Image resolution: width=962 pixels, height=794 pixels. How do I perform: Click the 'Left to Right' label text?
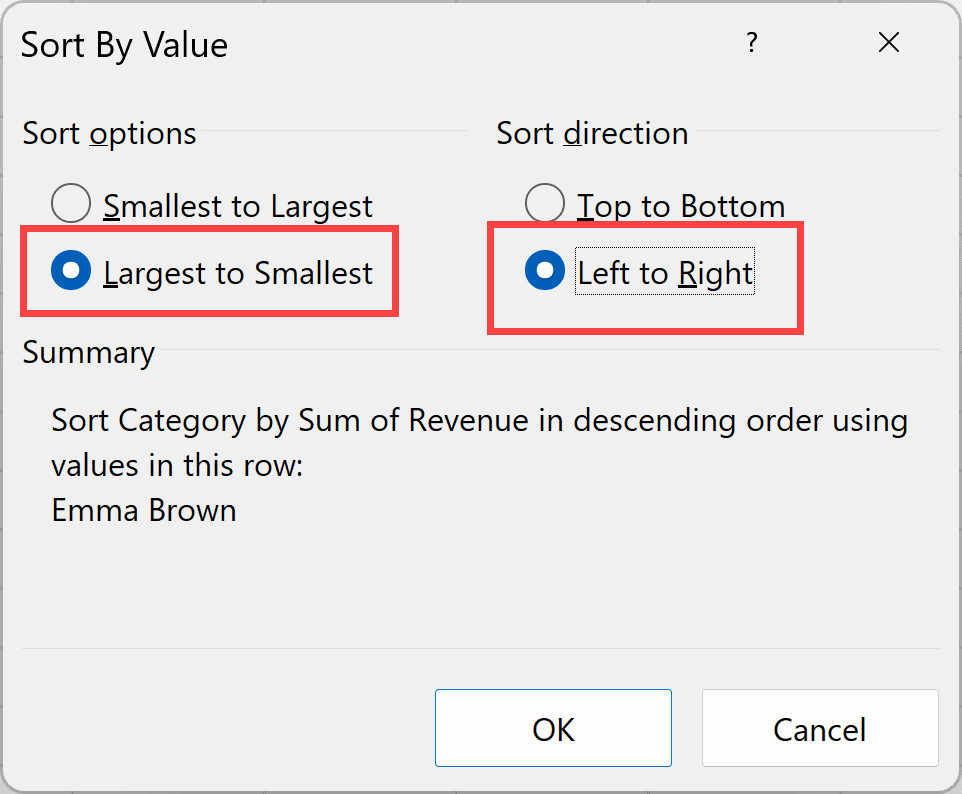pos(665,273)
